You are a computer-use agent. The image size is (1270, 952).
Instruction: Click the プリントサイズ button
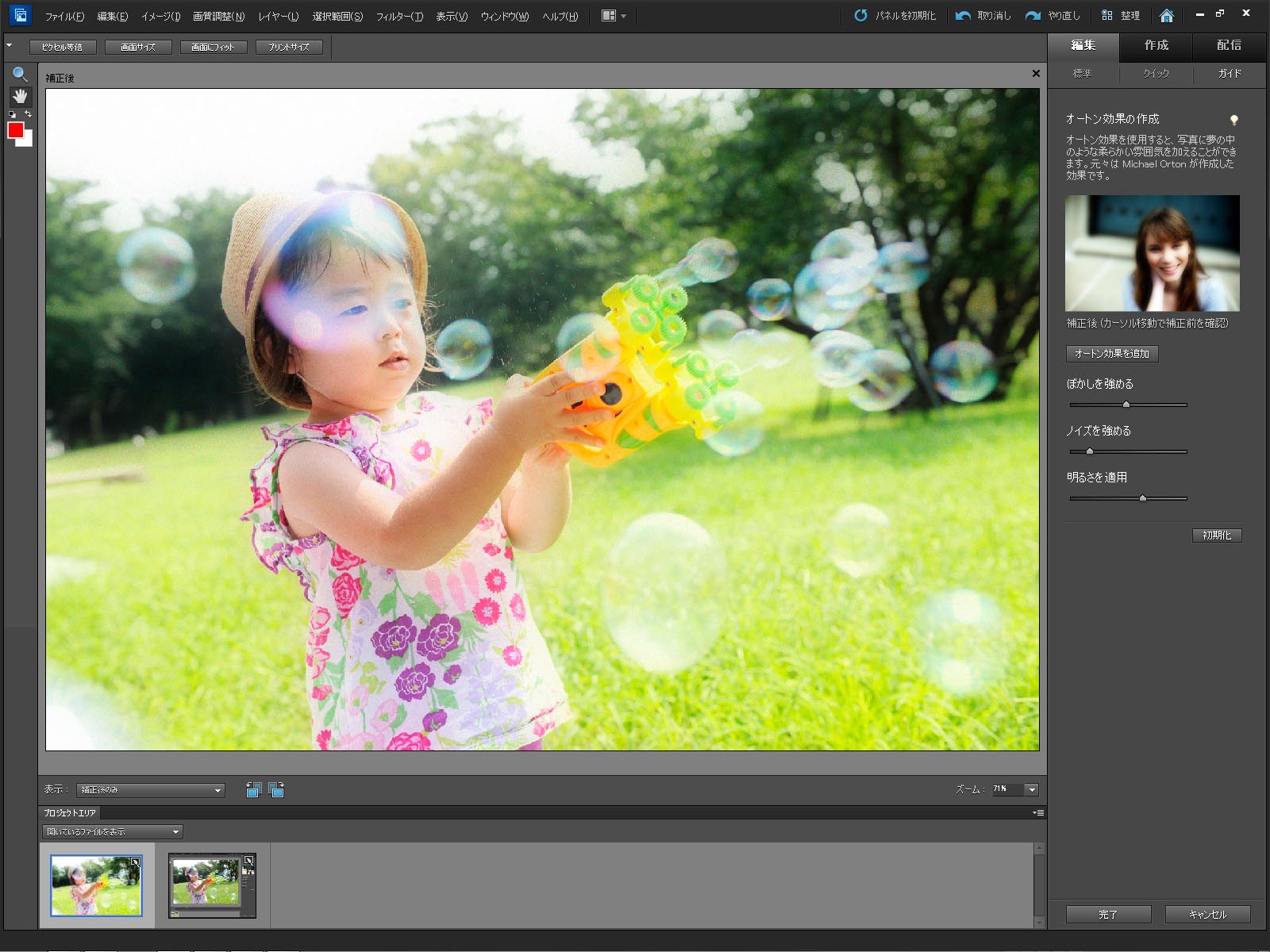(289, 47)
